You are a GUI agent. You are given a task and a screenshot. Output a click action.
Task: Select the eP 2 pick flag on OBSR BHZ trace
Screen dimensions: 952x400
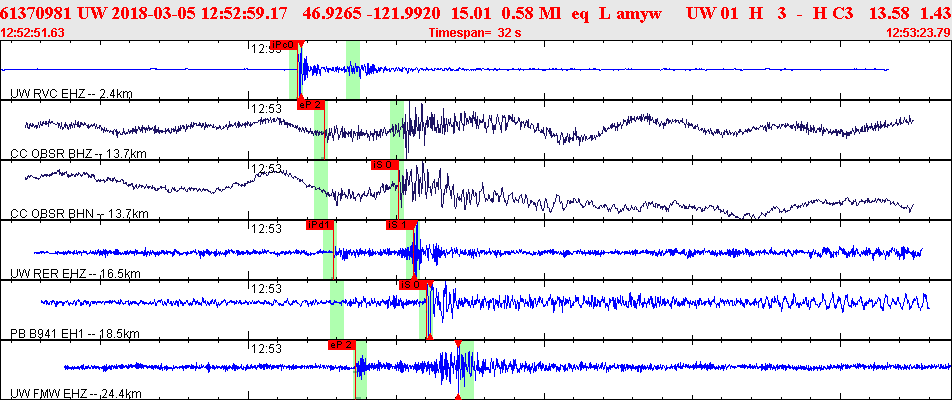coord(311,104)
